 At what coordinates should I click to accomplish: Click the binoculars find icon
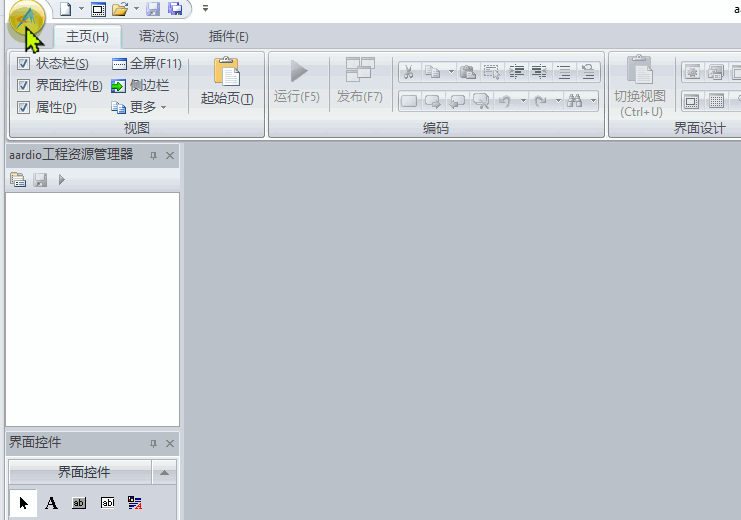[575, 101]
